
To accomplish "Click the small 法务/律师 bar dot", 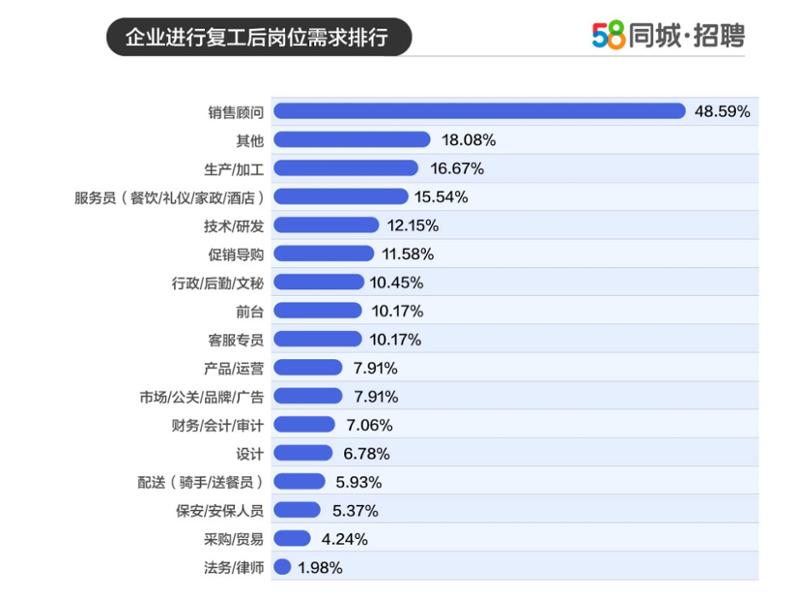I will click(x=281, y=567).
